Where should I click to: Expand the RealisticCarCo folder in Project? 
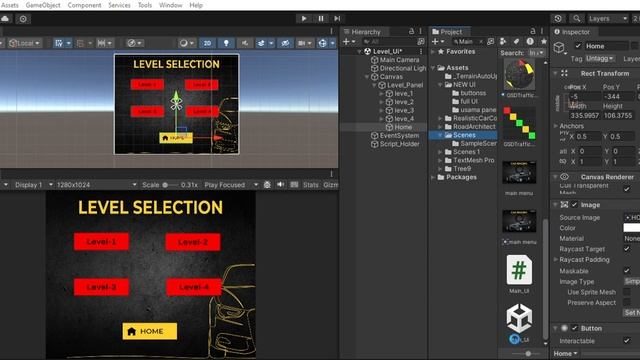click(x=440, y=118)
